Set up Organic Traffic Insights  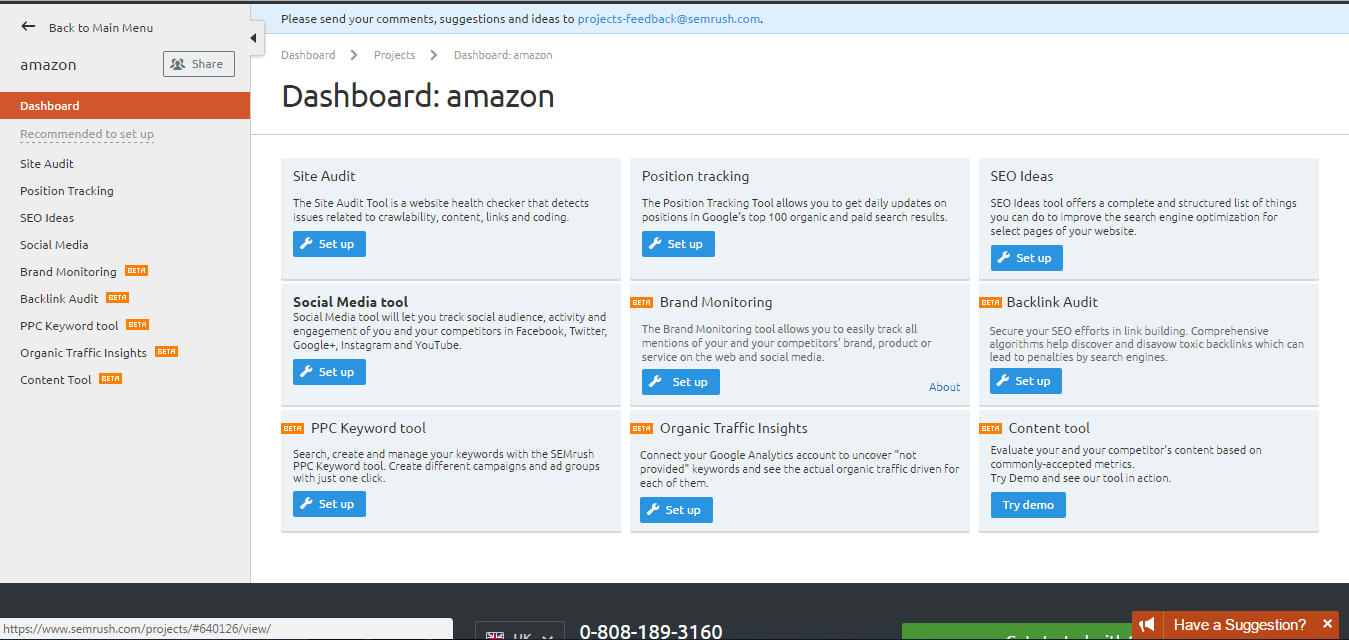676,510
